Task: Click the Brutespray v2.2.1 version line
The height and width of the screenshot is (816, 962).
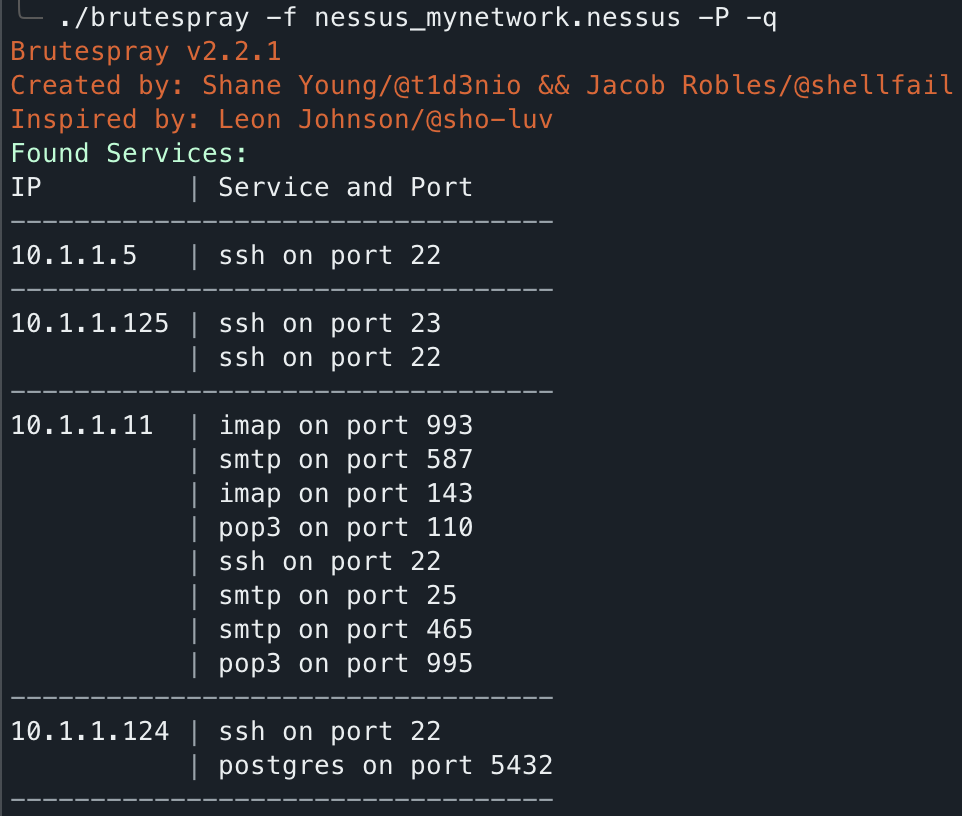Action: 146,51
